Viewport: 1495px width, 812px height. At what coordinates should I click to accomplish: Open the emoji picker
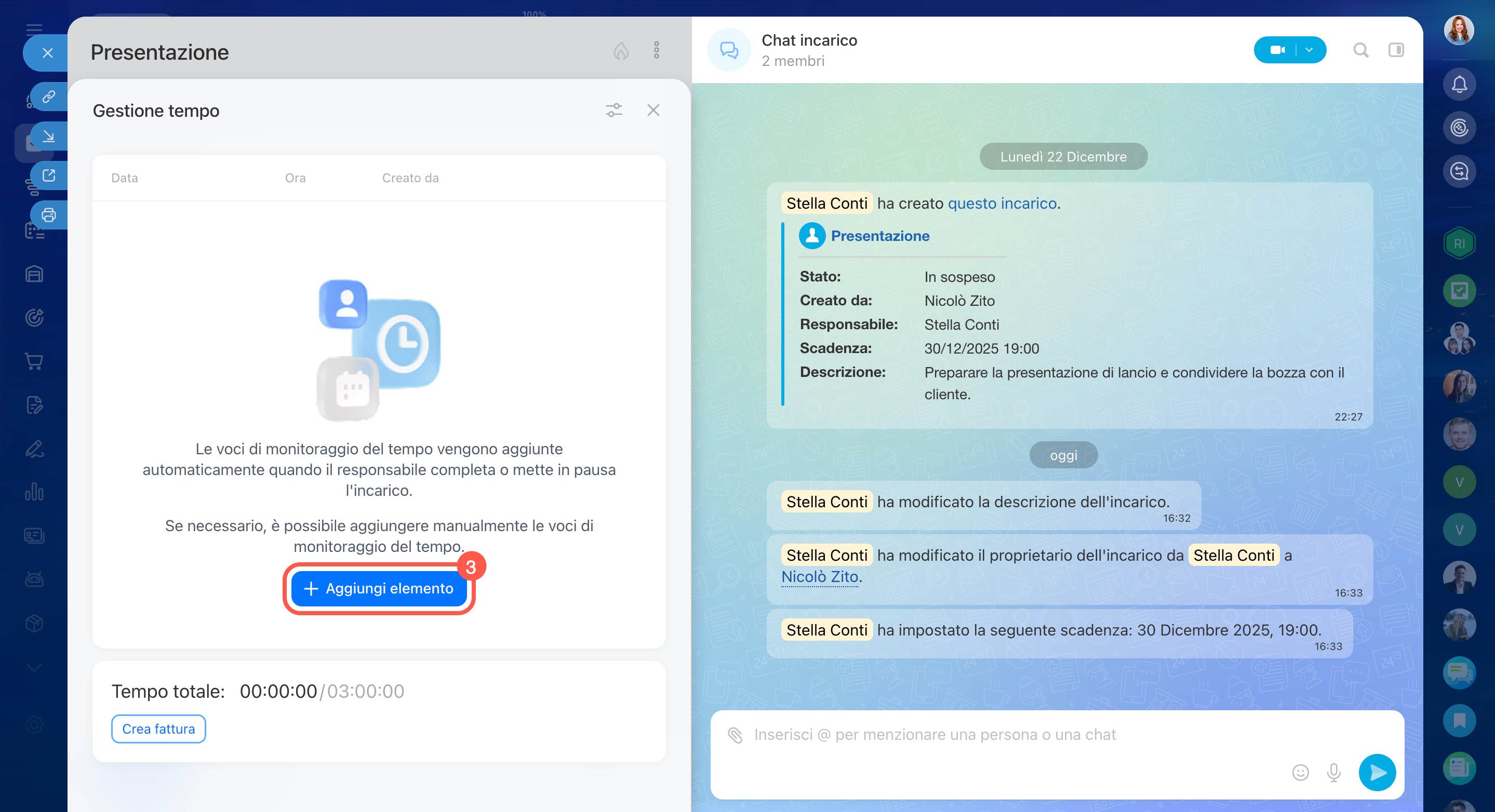click(x=1300, y=772)
